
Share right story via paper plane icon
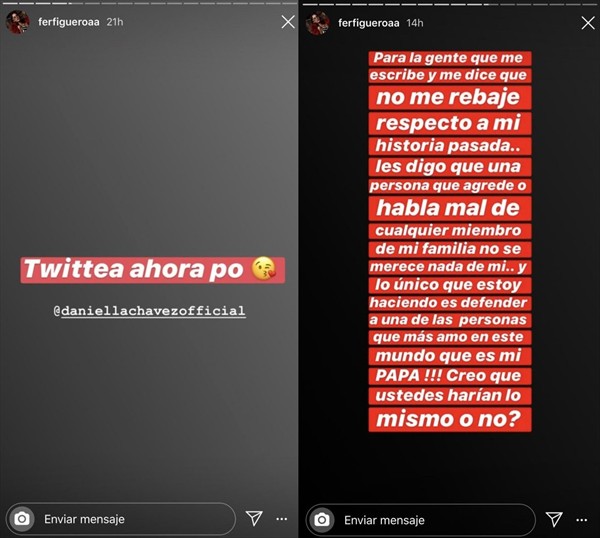(x=554, y=519)
